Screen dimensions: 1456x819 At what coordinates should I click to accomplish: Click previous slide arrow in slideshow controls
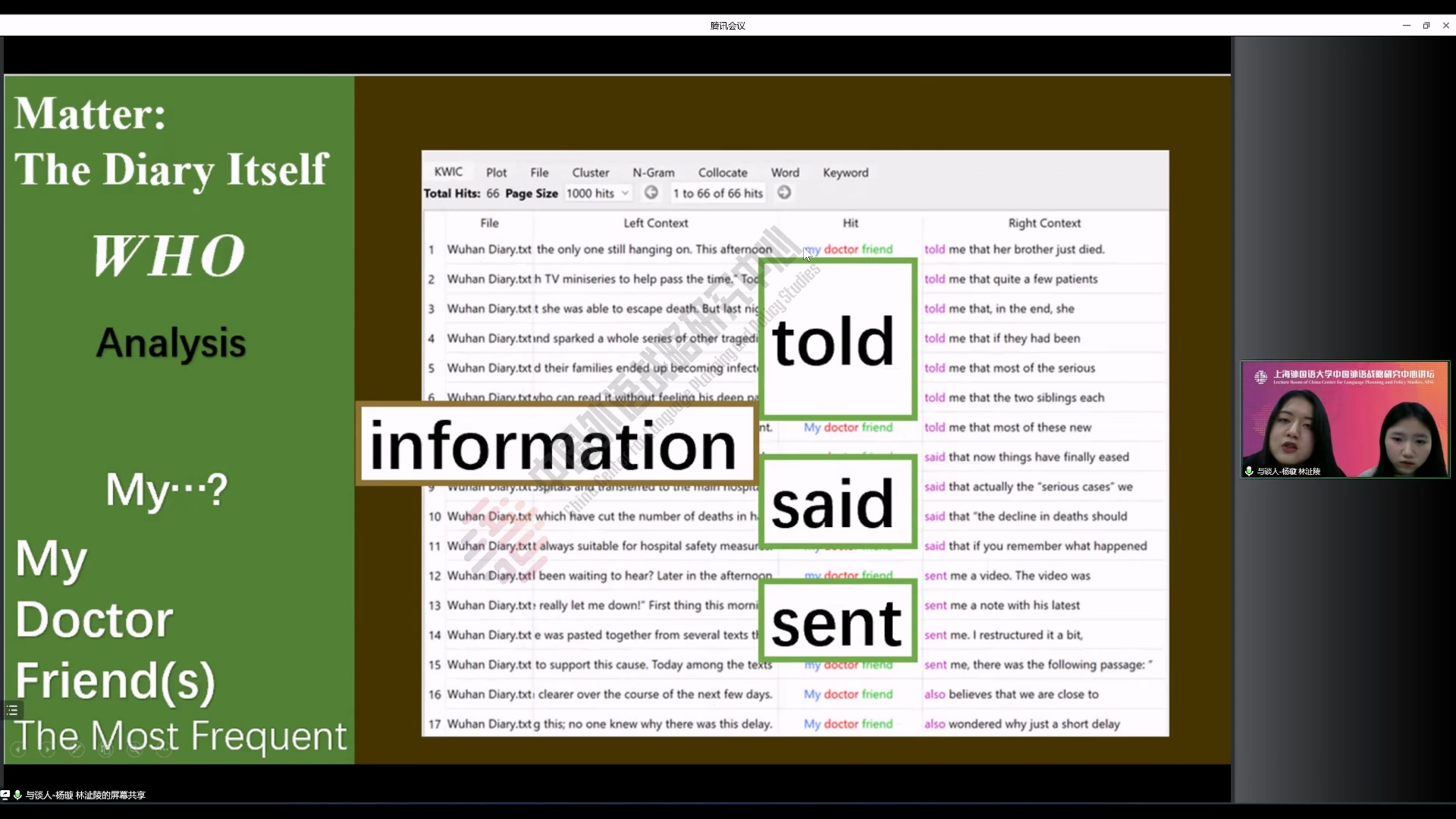(x=18, y=751)
